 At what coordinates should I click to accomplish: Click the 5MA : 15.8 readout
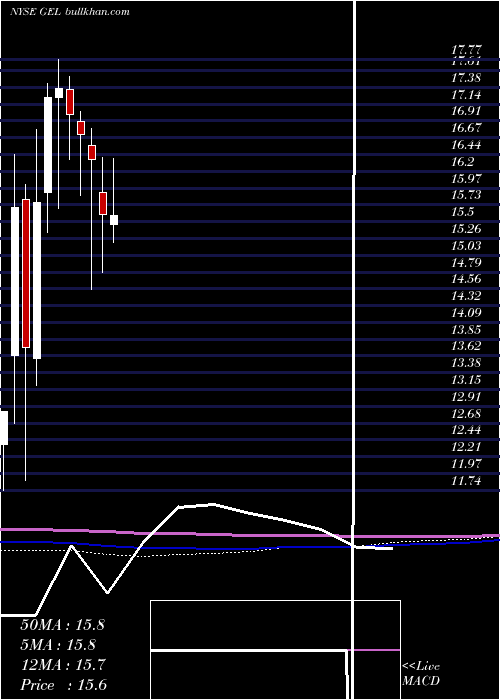(58, 645)
